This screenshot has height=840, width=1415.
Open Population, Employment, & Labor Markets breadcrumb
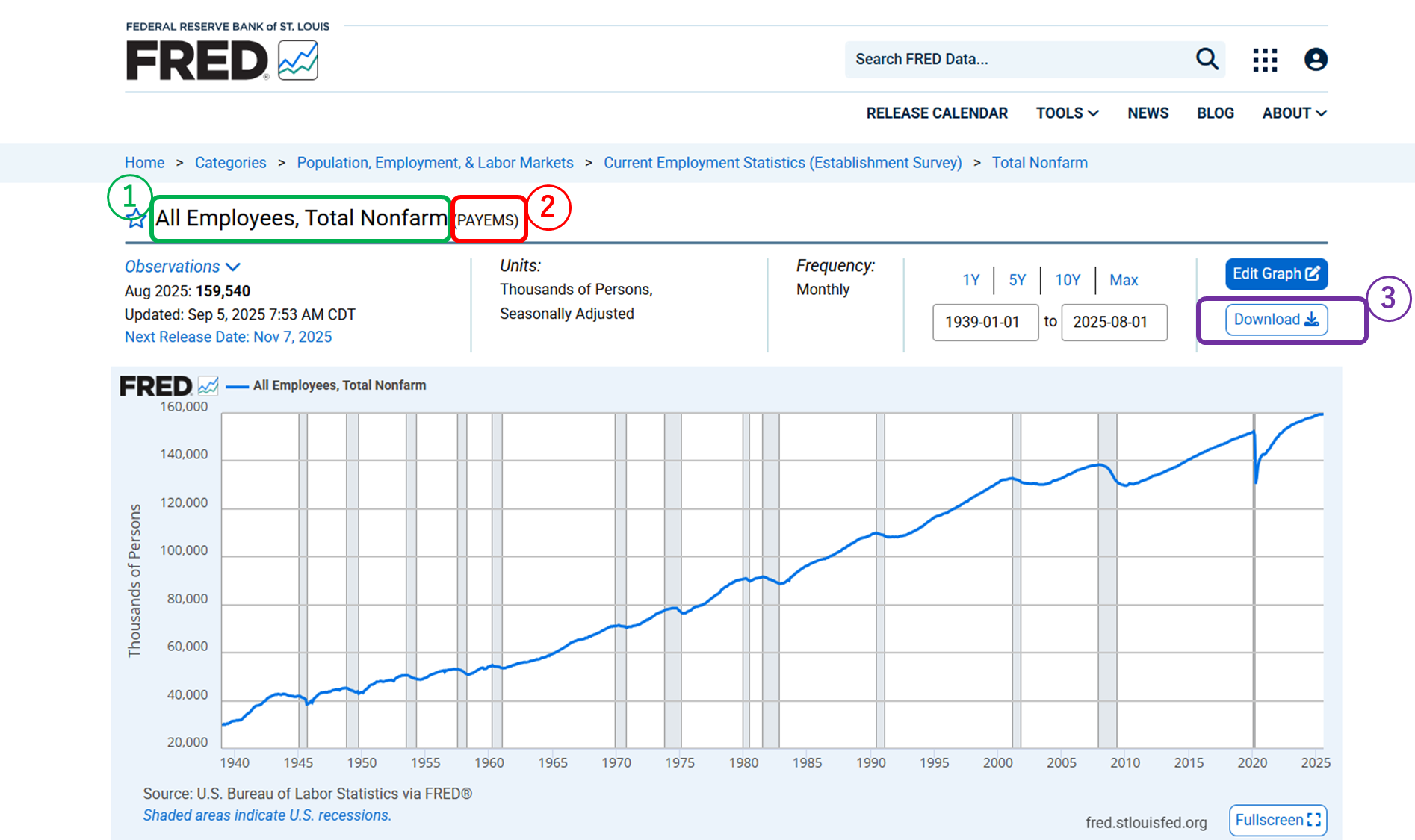[435, 163]
